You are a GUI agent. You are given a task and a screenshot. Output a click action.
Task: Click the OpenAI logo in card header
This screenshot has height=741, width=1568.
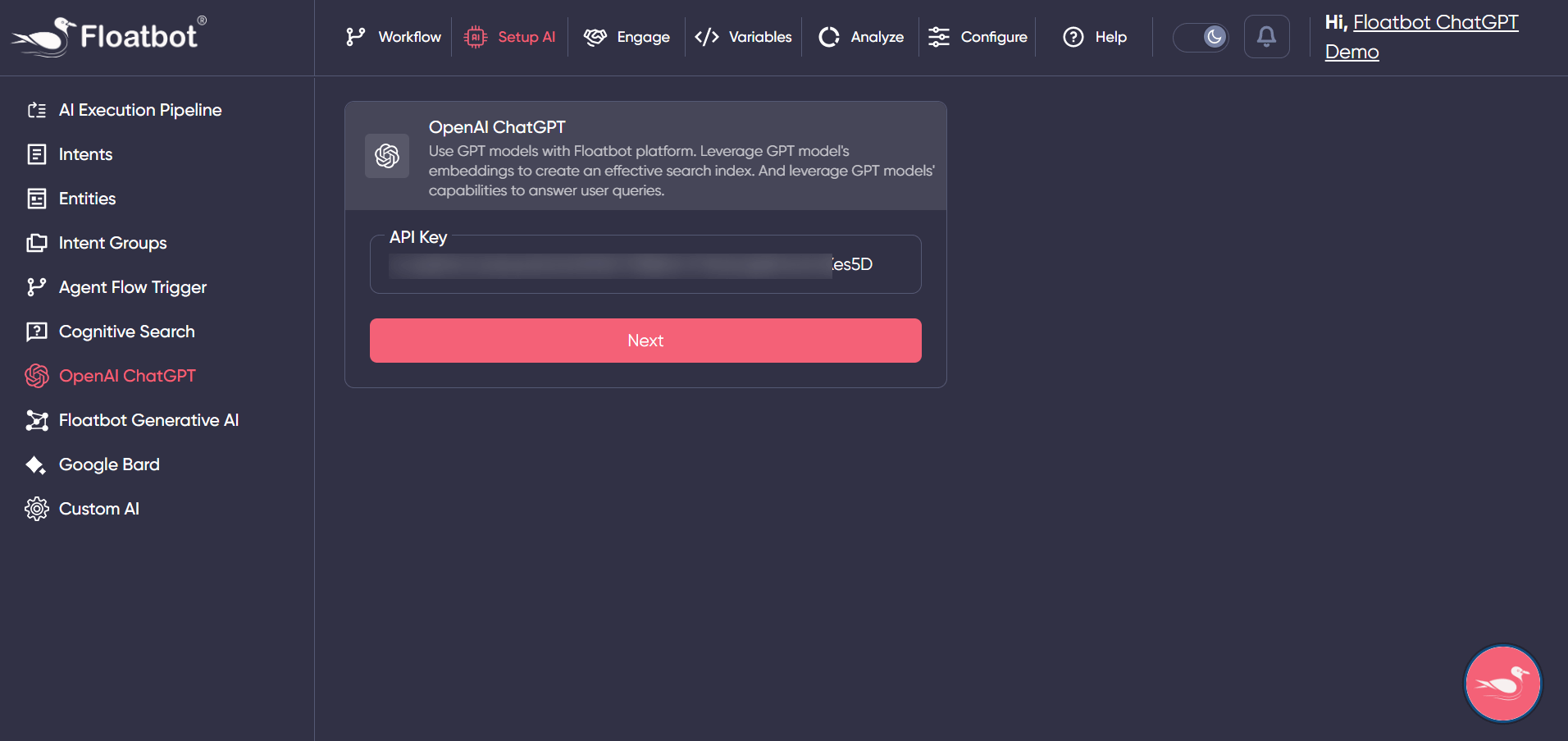click(x=387, y=156)
